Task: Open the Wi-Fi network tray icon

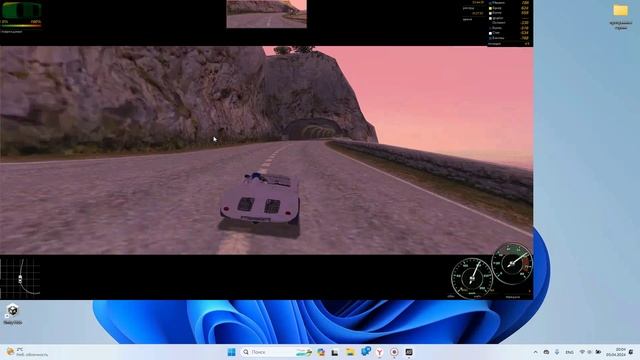Action: (582, 352)
